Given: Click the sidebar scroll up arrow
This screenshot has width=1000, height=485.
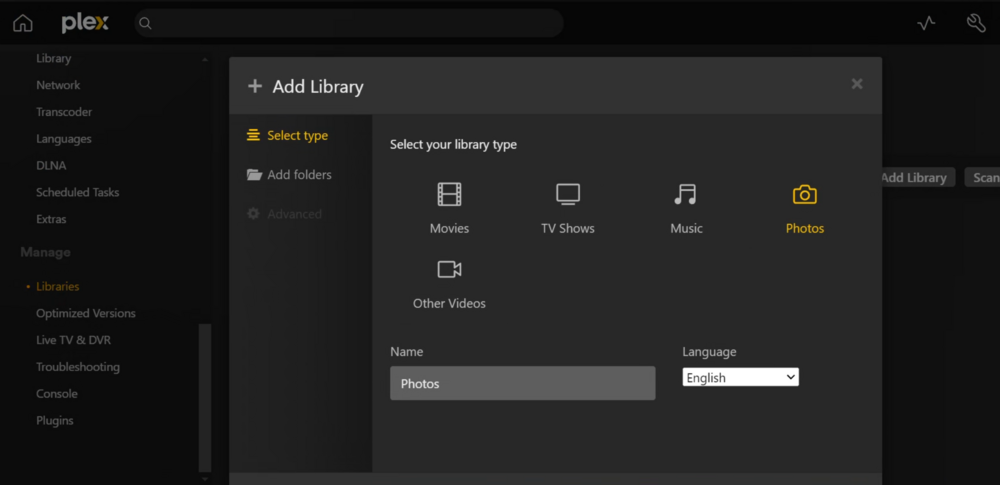Looking at the screenshot, I should [x=205, y=60].
